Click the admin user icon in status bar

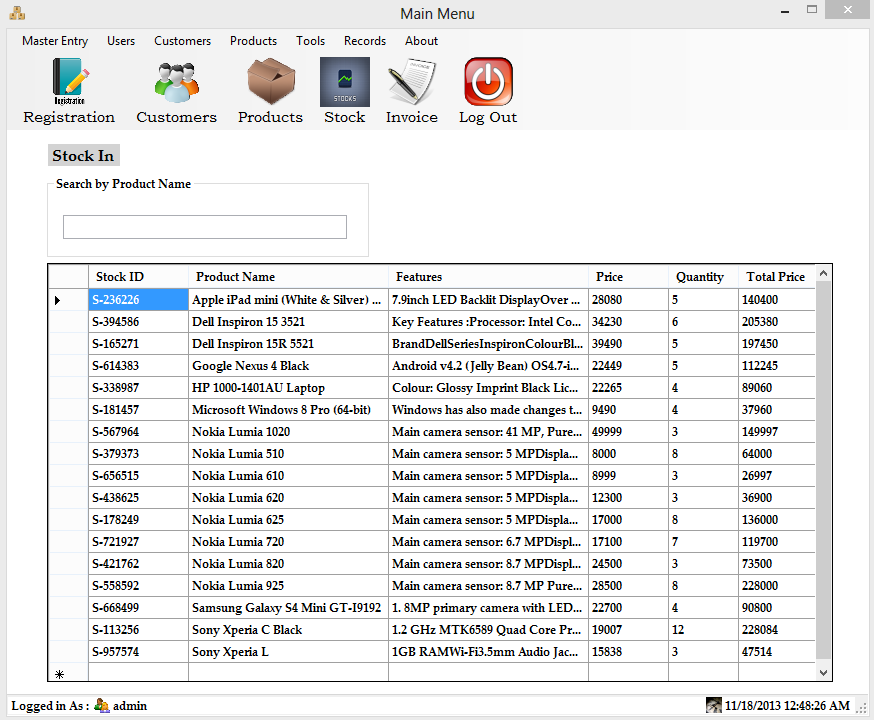[x=101, y=706]
